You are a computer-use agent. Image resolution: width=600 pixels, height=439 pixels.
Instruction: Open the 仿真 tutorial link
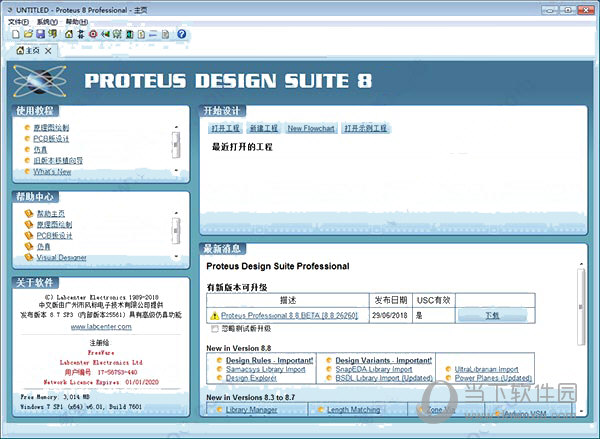(41, 150)
